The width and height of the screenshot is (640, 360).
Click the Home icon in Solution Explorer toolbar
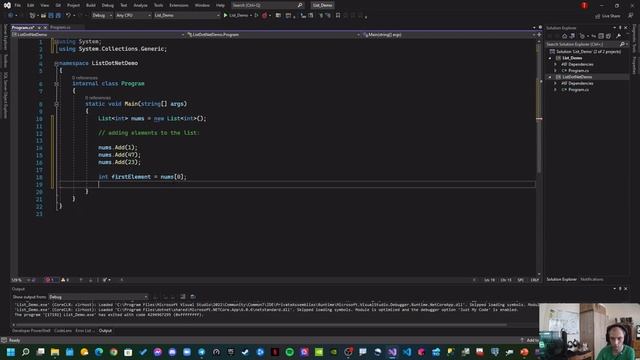564,36
